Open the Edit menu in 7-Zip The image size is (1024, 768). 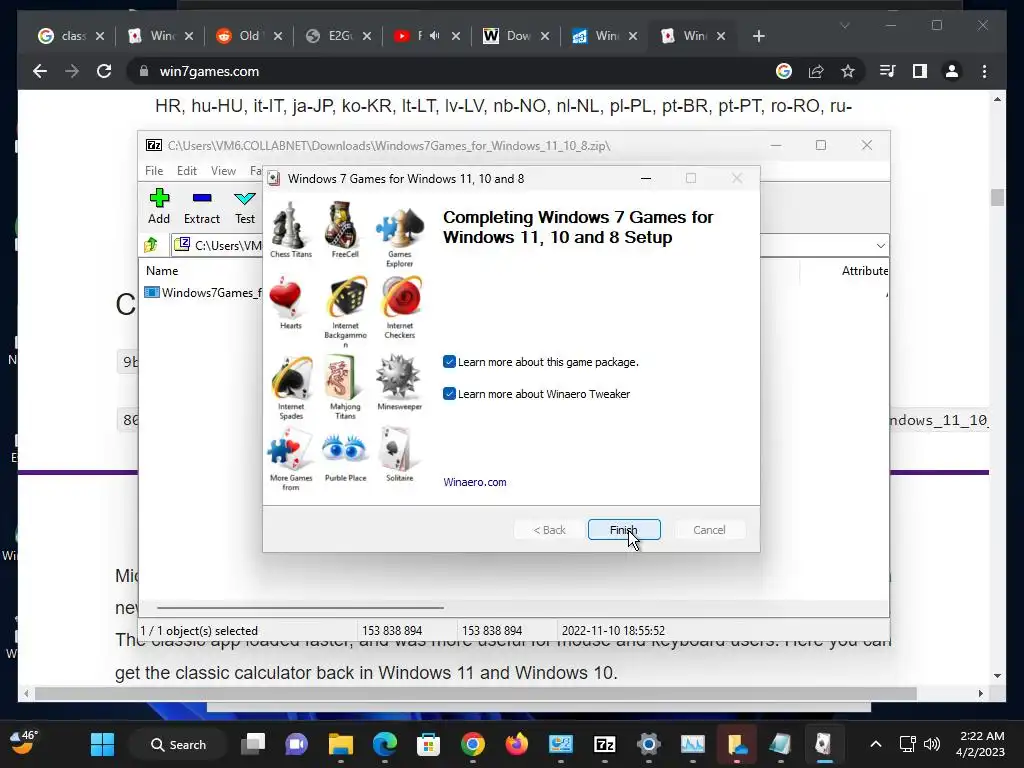(x=187, y=170)
